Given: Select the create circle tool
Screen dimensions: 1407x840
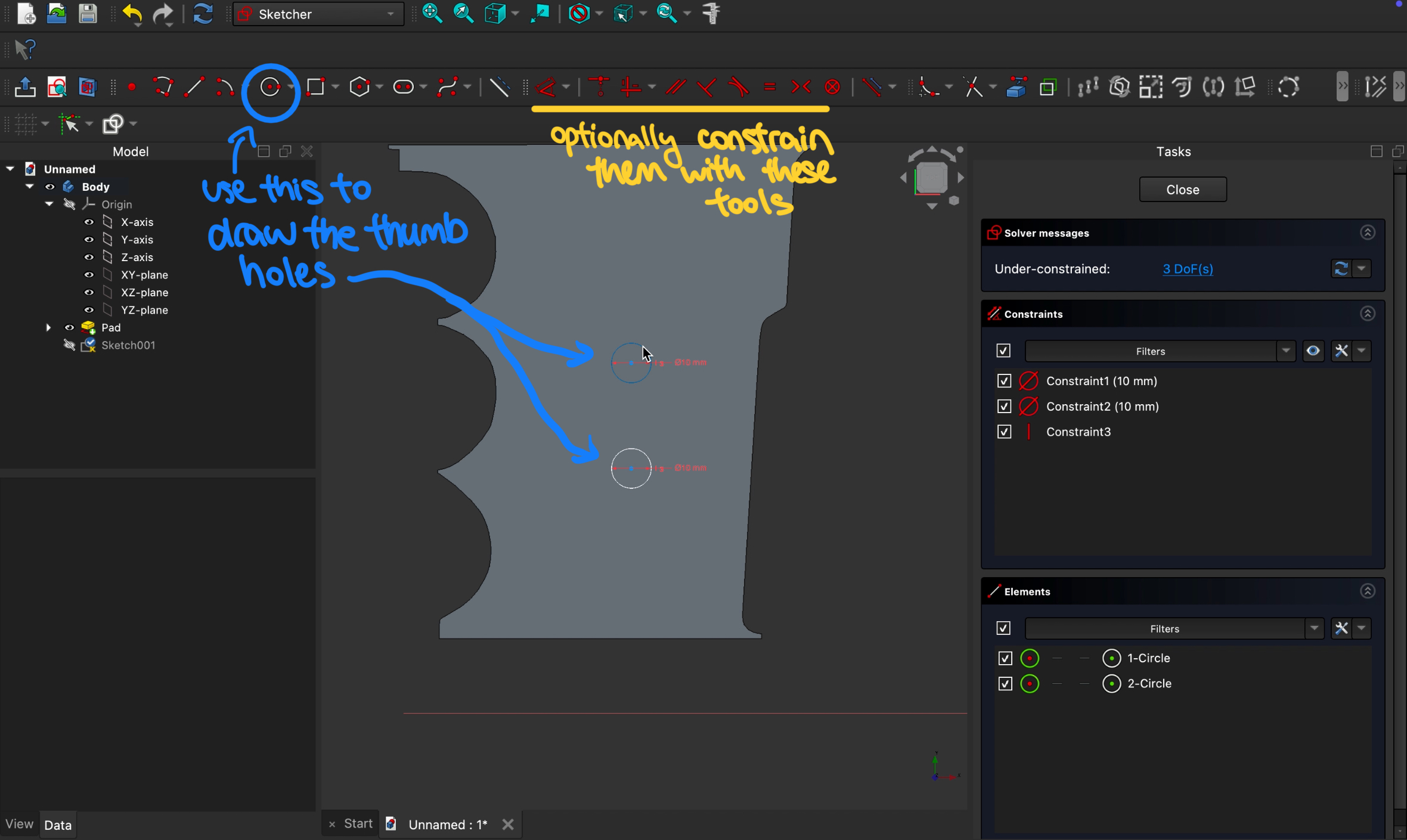Looking at the screenshot, I should (270, 88).
